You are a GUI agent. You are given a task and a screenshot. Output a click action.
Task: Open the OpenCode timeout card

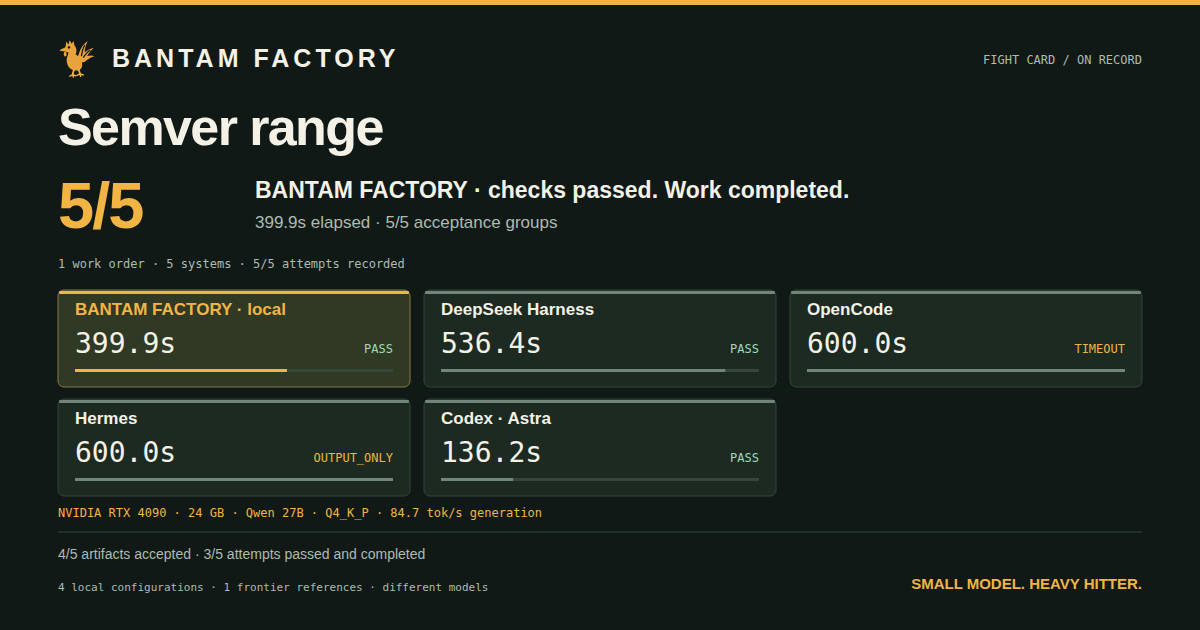click(x=966, y=339)
